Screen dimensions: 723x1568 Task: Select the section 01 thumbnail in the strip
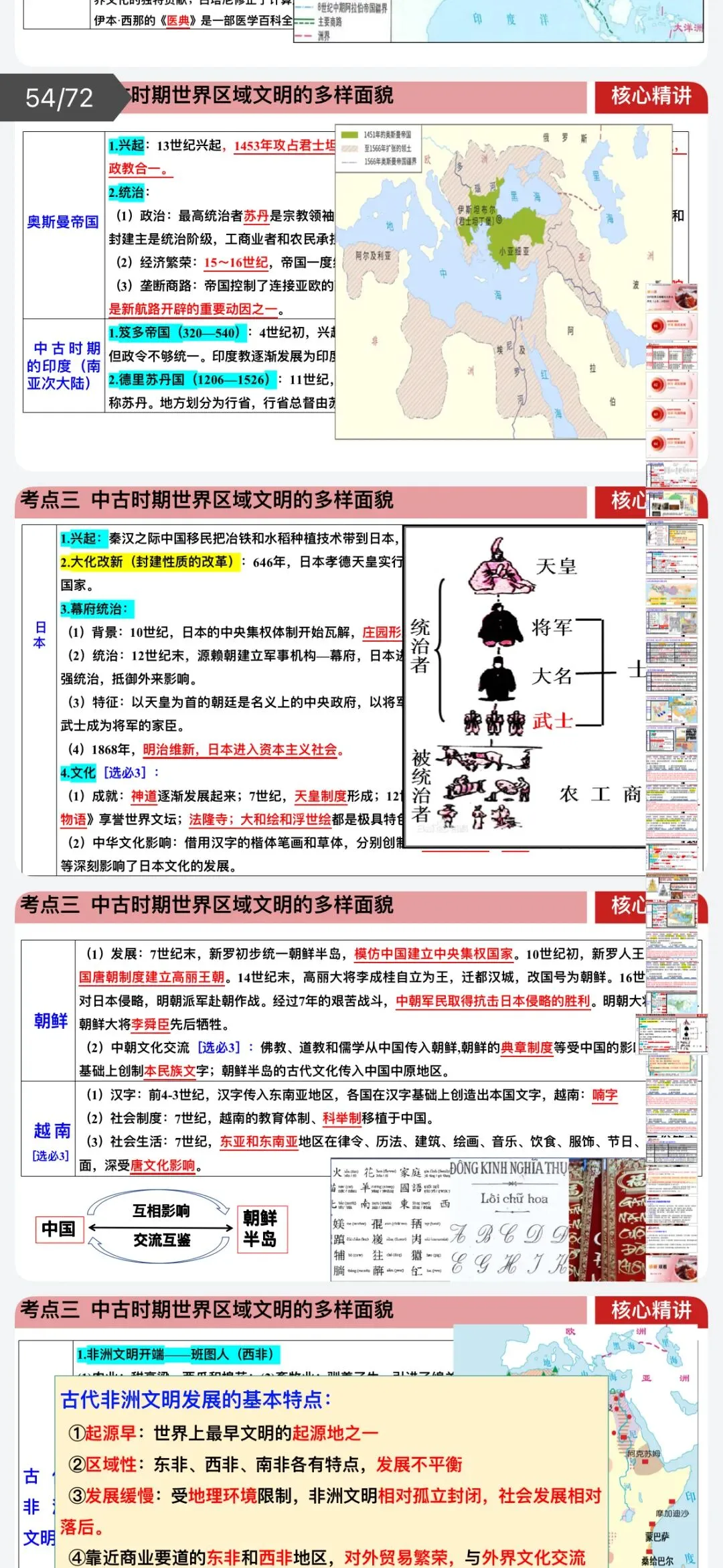point(672,327)
